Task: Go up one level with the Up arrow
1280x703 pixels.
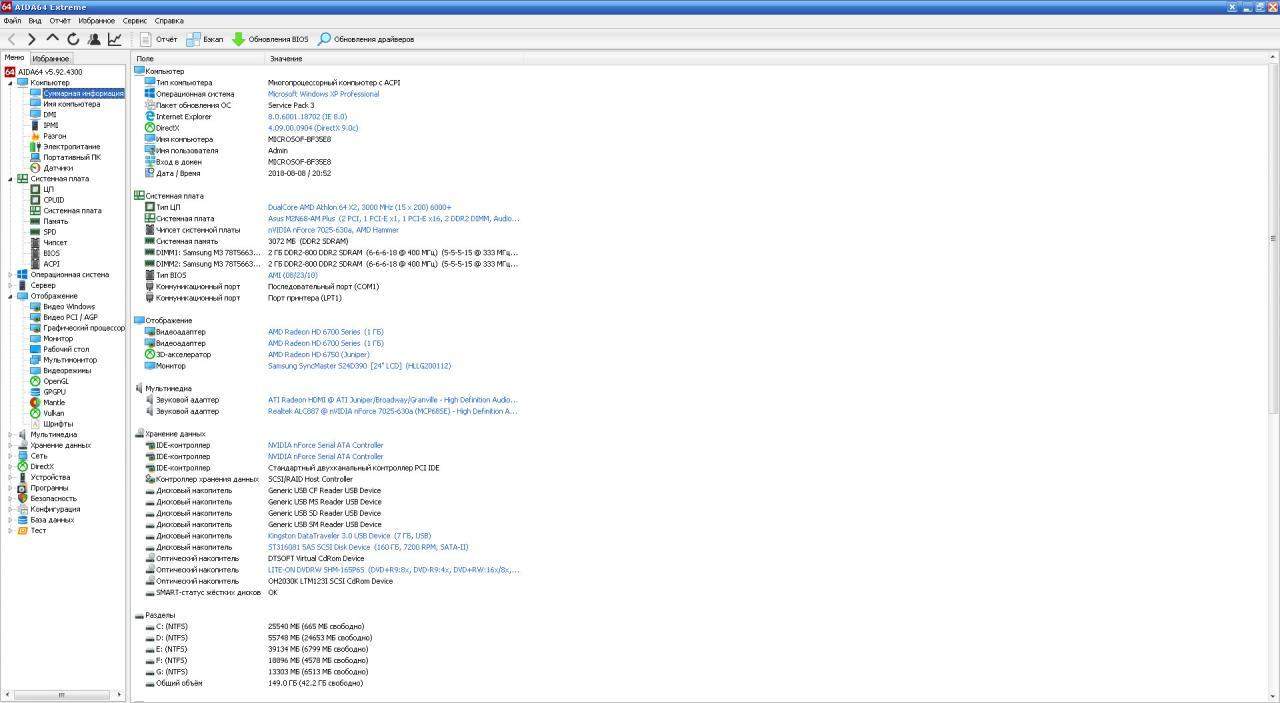Action: 53,38
